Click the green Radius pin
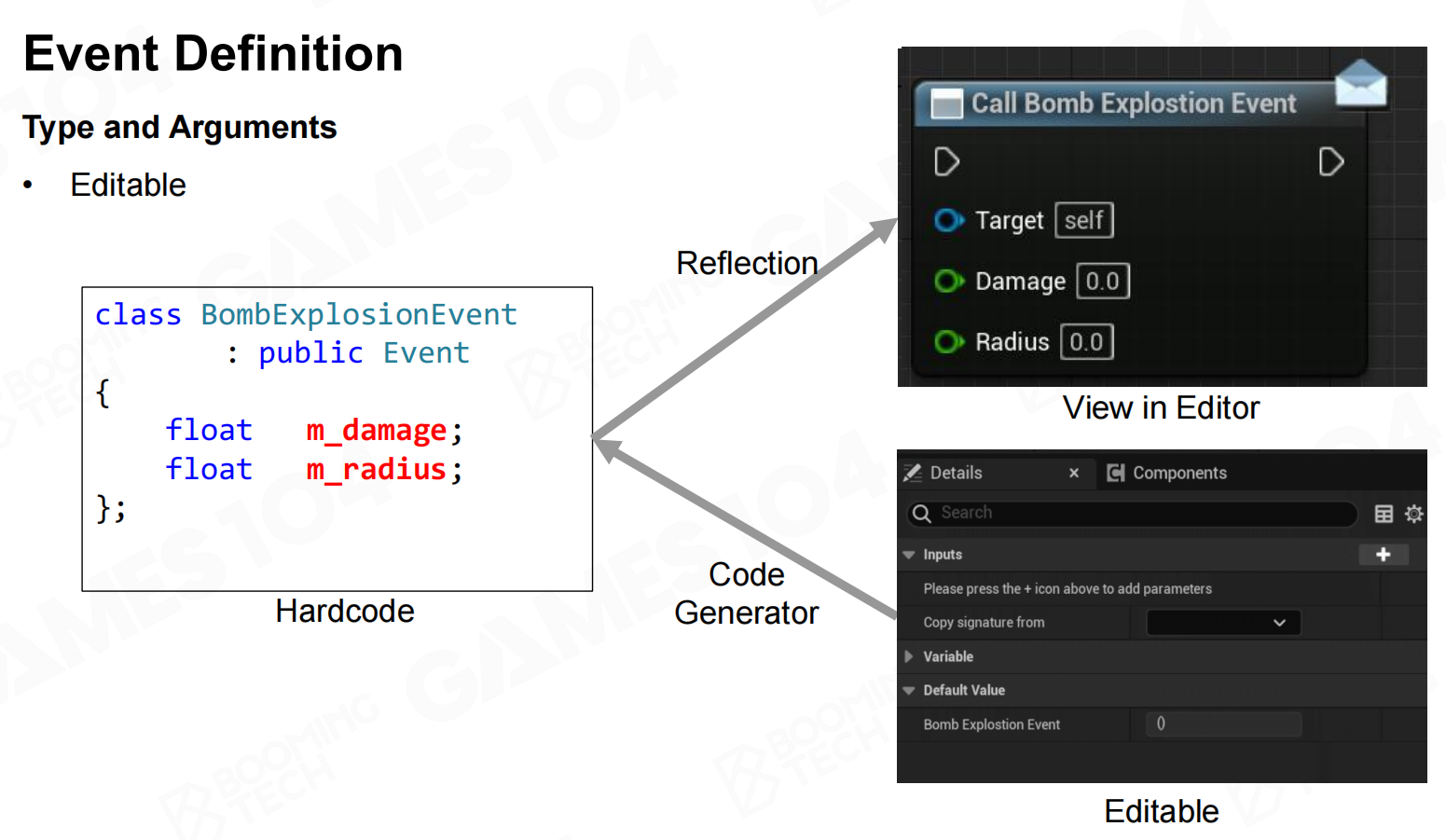The height and width of the screenshot is (840, 1446). 948,342
